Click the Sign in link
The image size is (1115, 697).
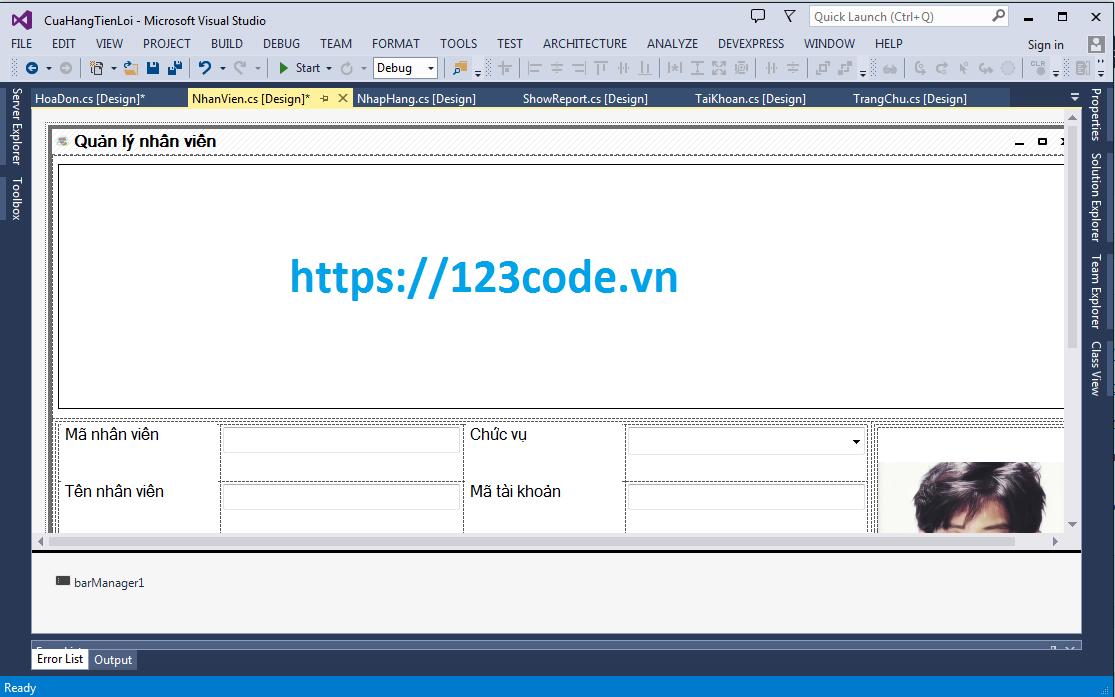[x=1046, y=44]
